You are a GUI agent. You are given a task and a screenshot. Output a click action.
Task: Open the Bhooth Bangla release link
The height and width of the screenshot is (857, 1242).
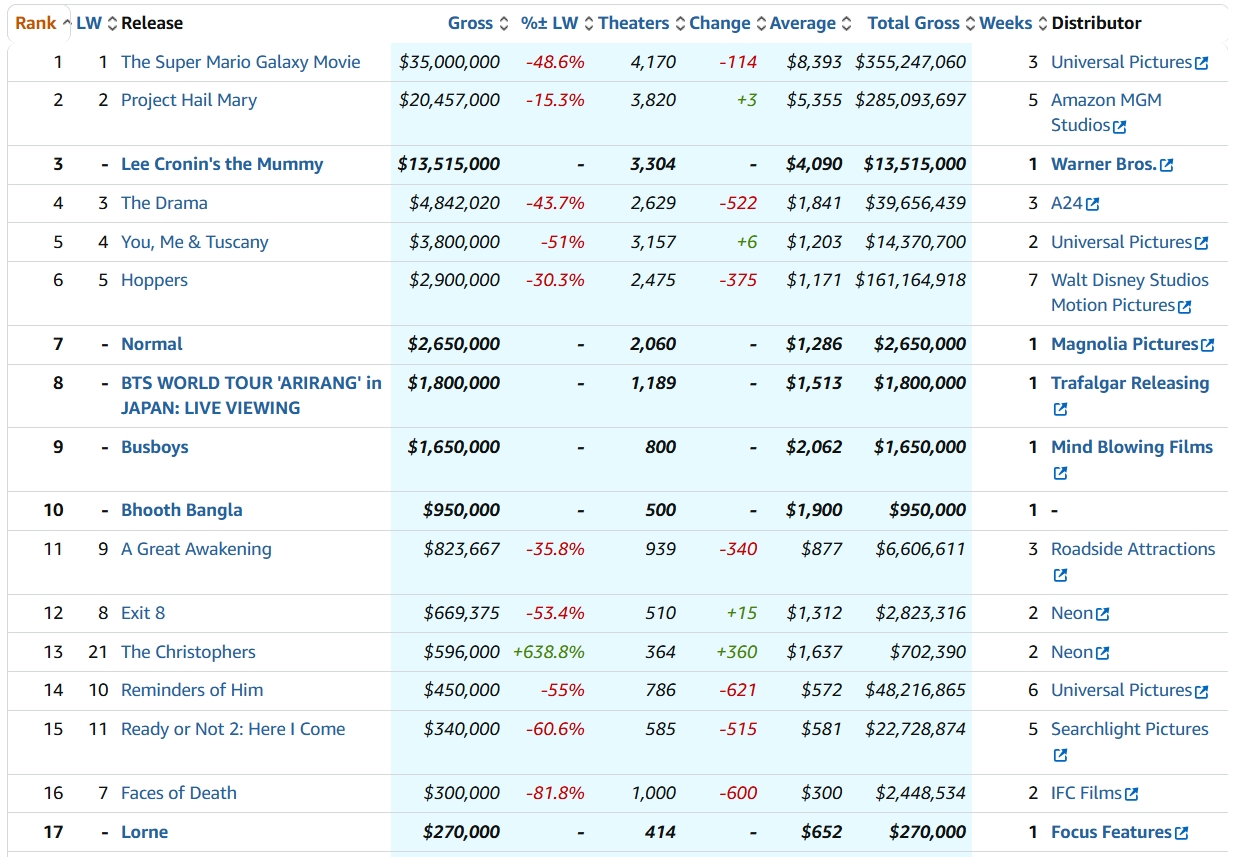click(181, 510)
